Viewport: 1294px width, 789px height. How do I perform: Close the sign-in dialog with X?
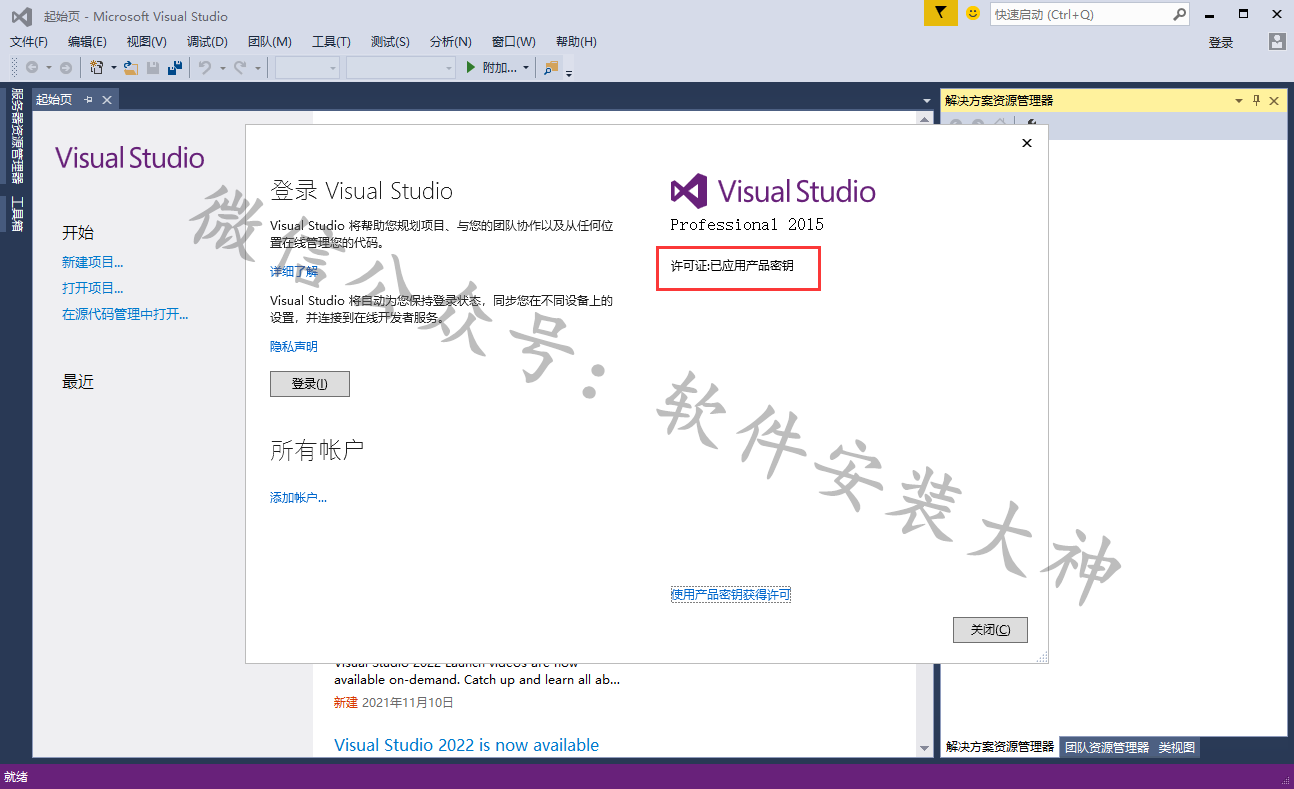1027,143
